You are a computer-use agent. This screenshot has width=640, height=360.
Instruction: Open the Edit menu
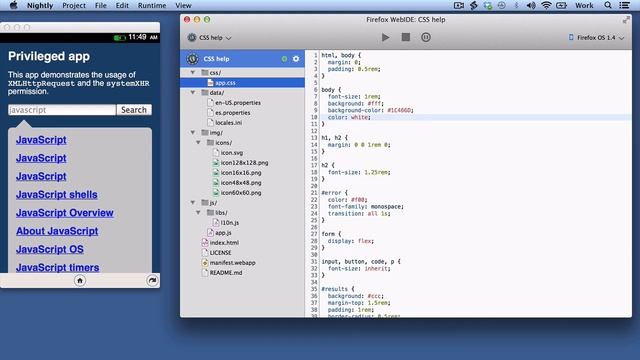point(122,5)
